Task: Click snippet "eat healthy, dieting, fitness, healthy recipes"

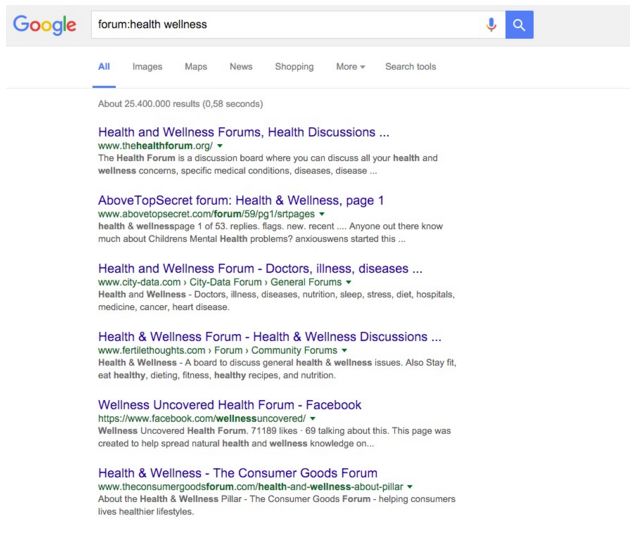Action: (x=217, y=375)
